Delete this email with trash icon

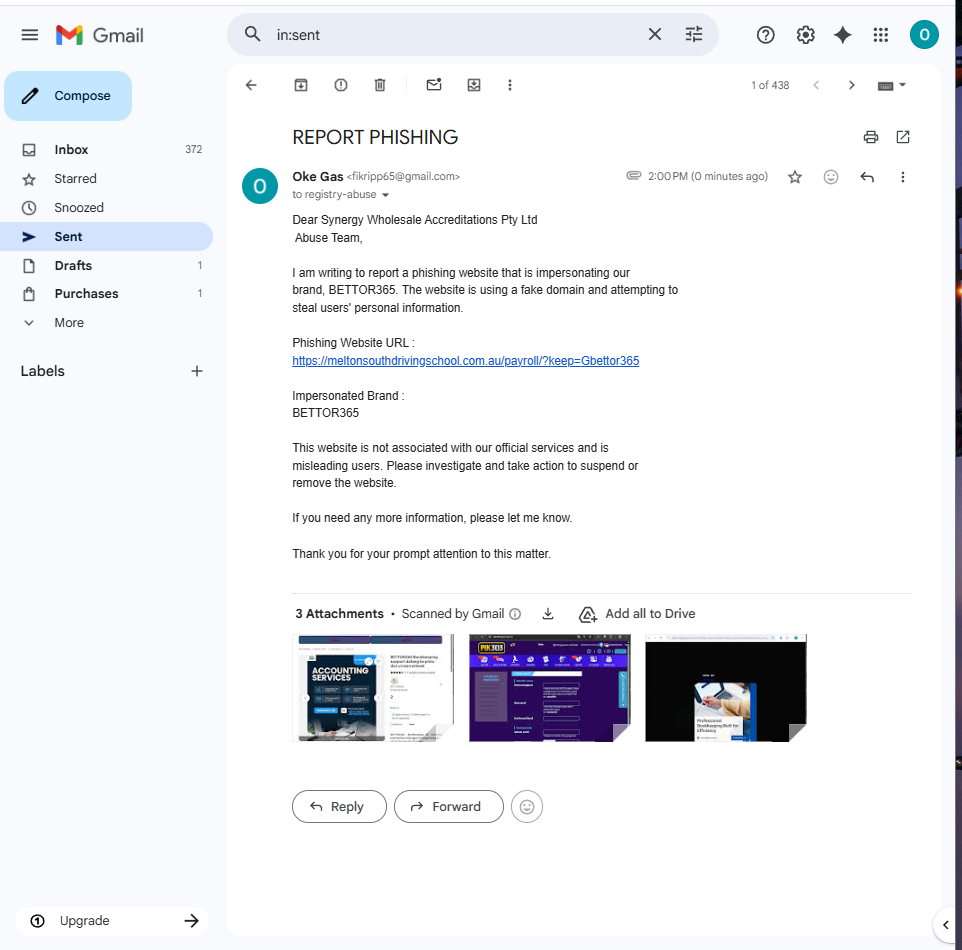(380, 85)
